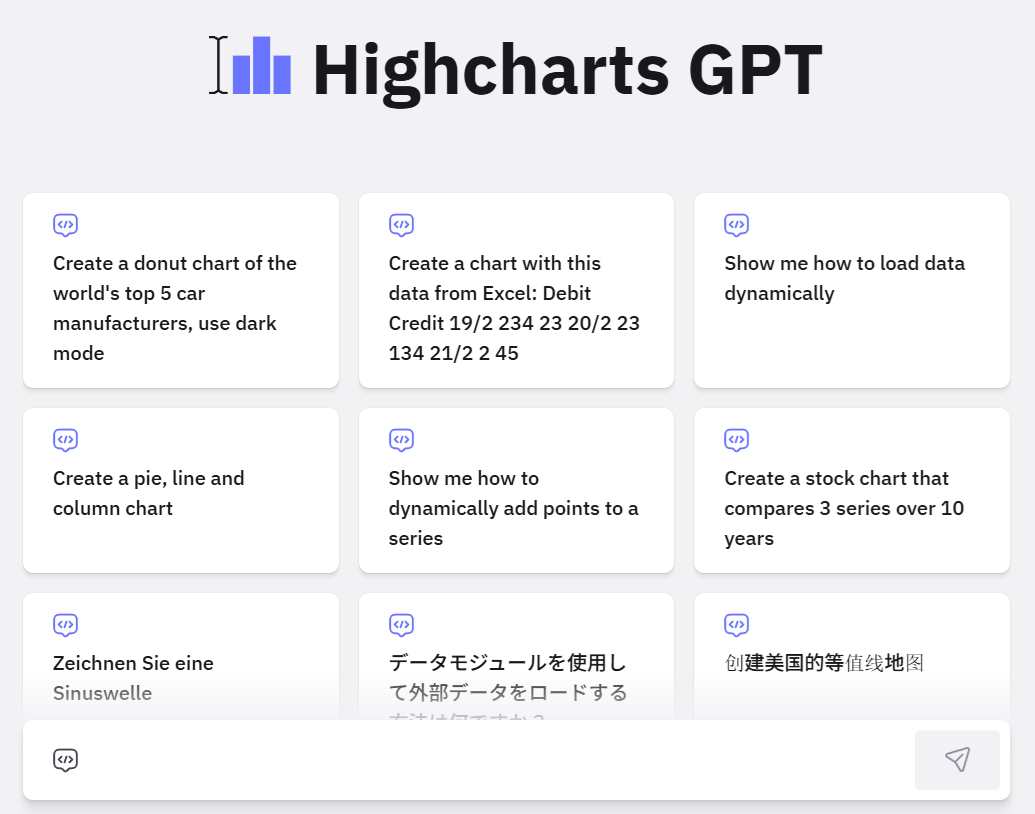Click code icon on the Sinuswelle card
This screenshot has width=1035, height=814.
click(66, 625)
